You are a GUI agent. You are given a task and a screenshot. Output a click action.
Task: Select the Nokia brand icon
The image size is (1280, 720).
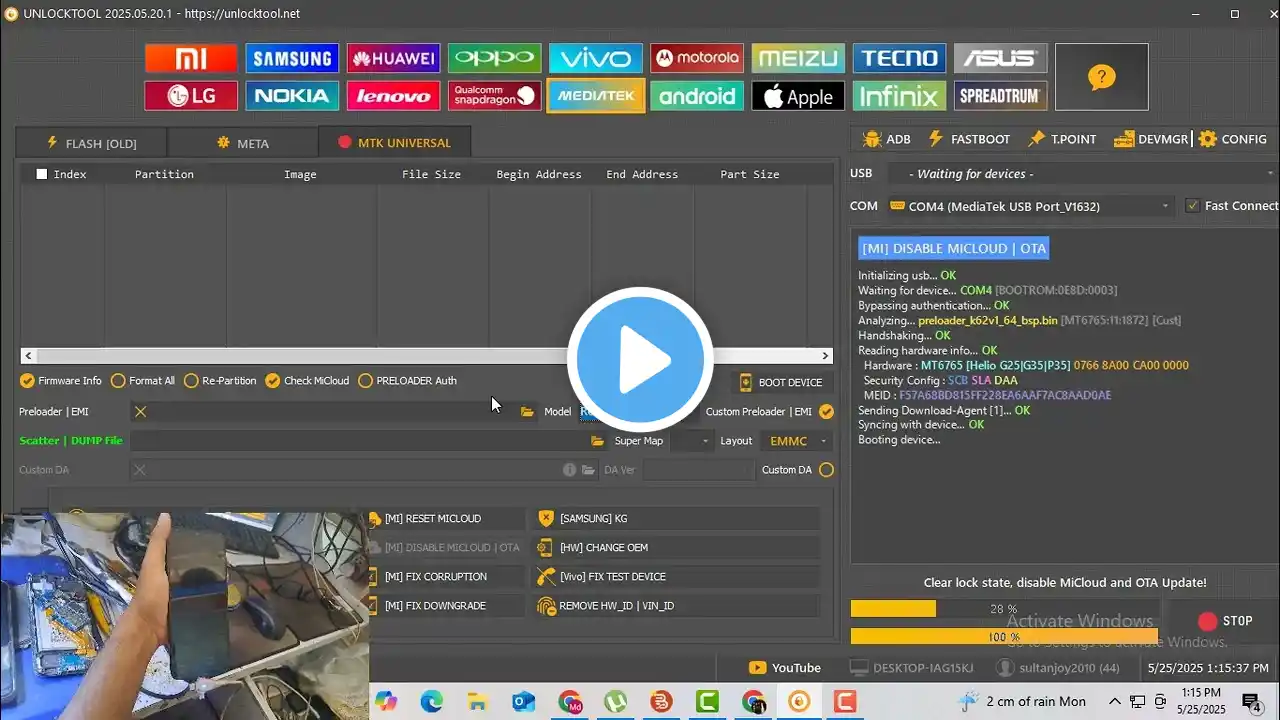[292, 96]
